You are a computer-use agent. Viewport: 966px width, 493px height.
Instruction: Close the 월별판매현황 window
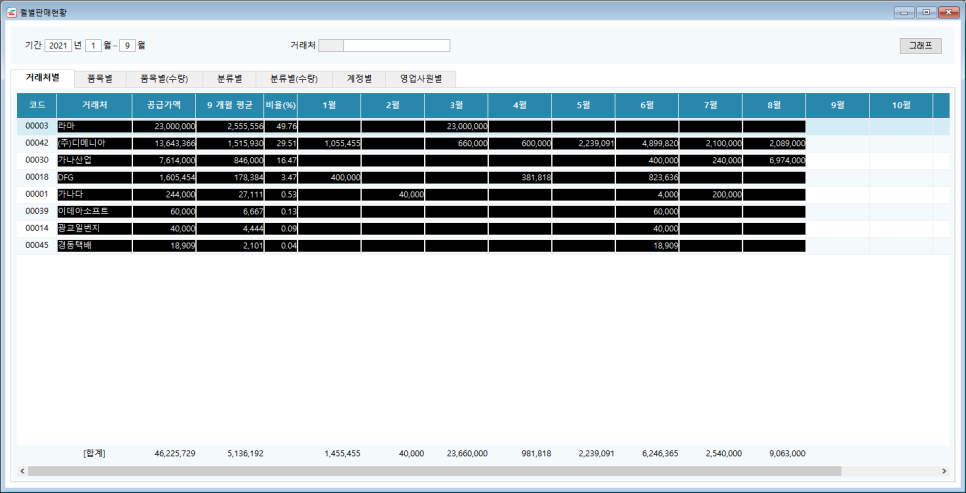[947, 12]
